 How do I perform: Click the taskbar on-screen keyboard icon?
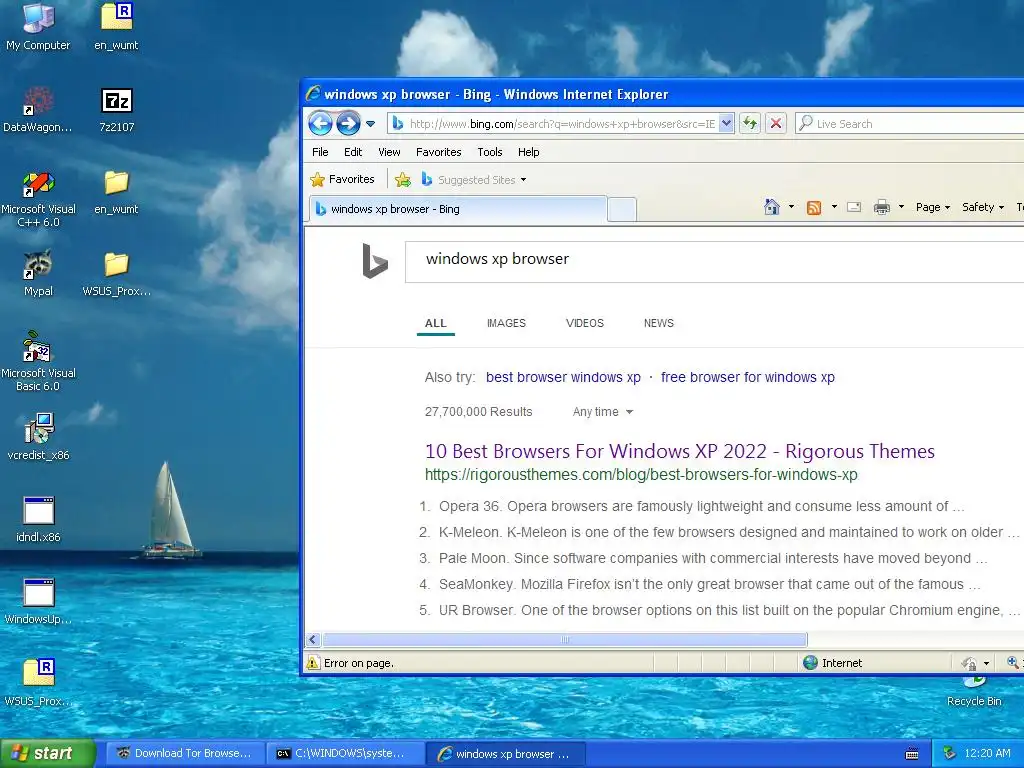point(912,754)
